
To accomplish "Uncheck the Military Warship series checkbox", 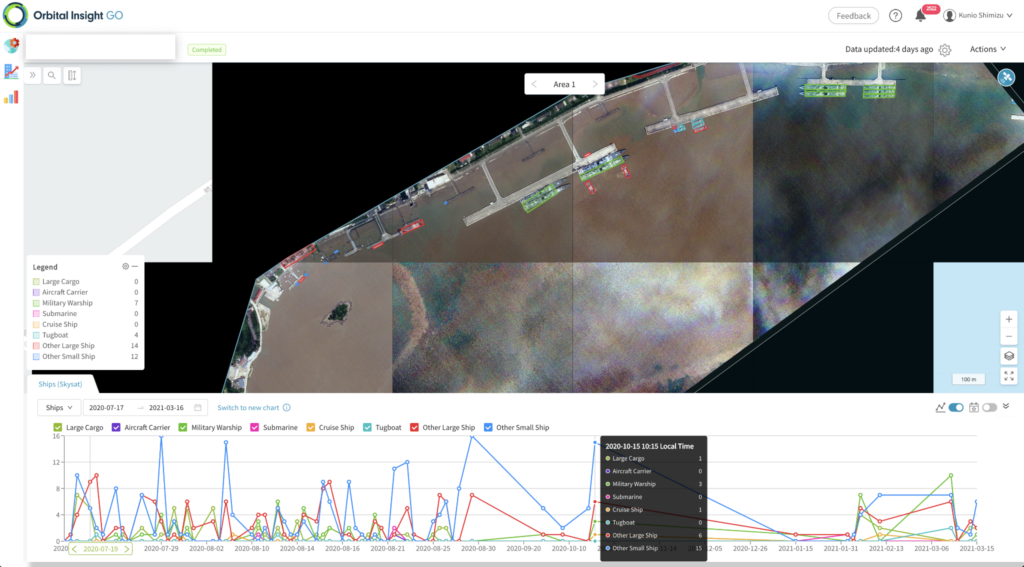I will pyautogui.click(x=184, y=428).
